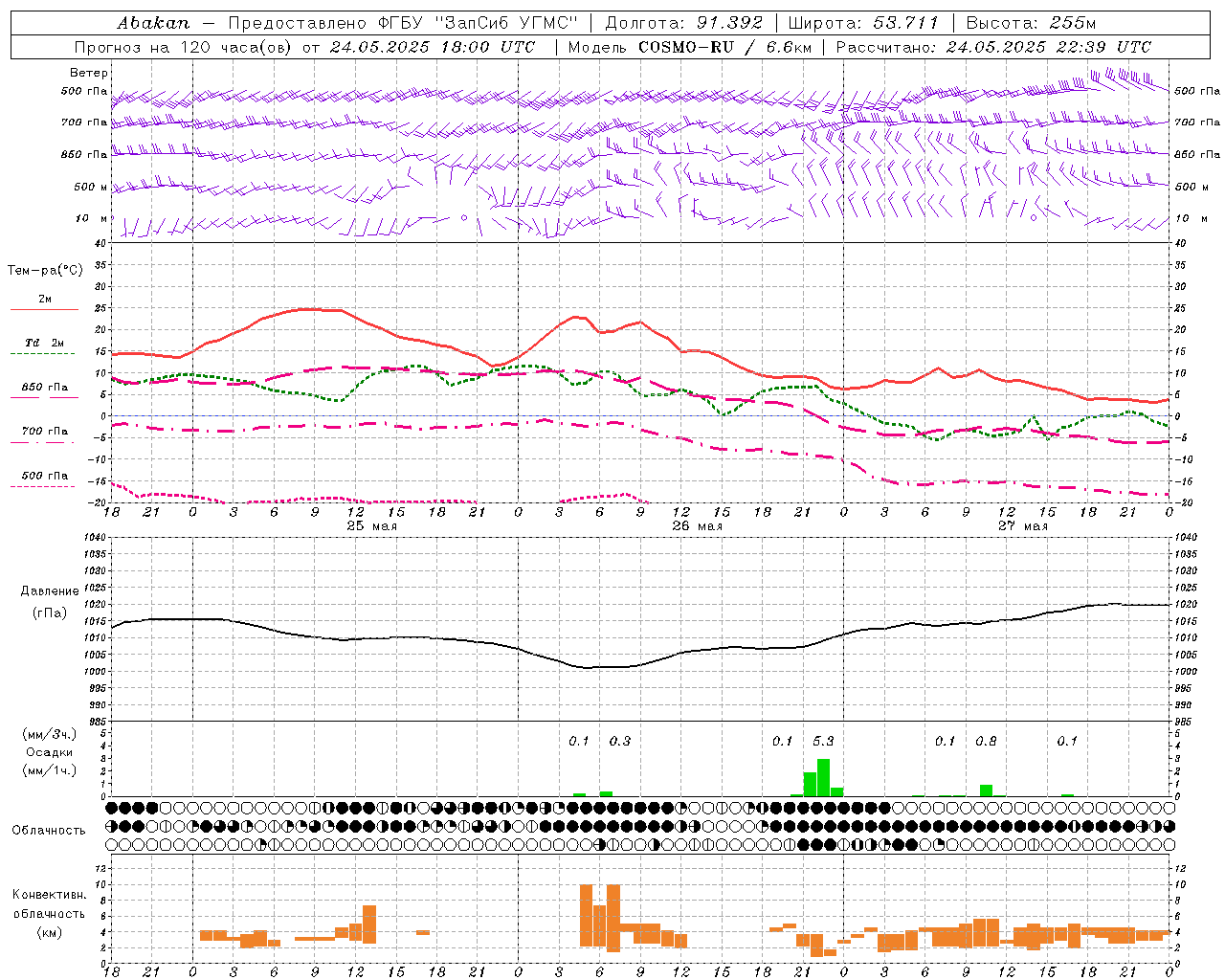Click the 26 мая date label

697,526
